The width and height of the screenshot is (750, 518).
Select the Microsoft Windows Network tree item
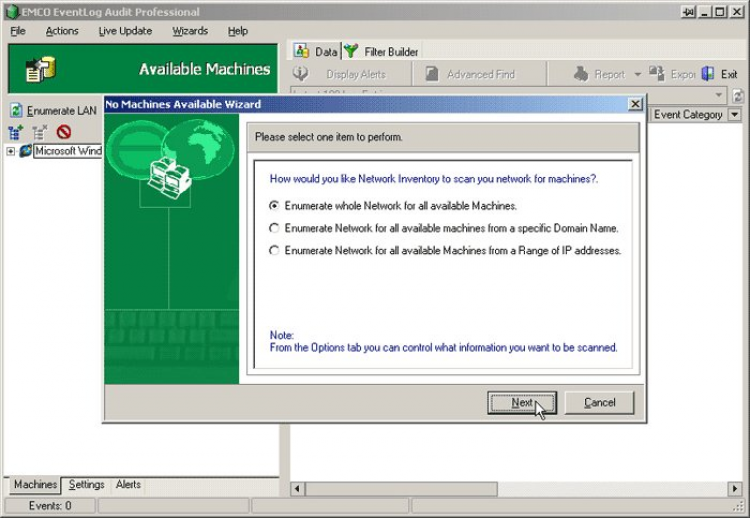[x=68, y=151]
